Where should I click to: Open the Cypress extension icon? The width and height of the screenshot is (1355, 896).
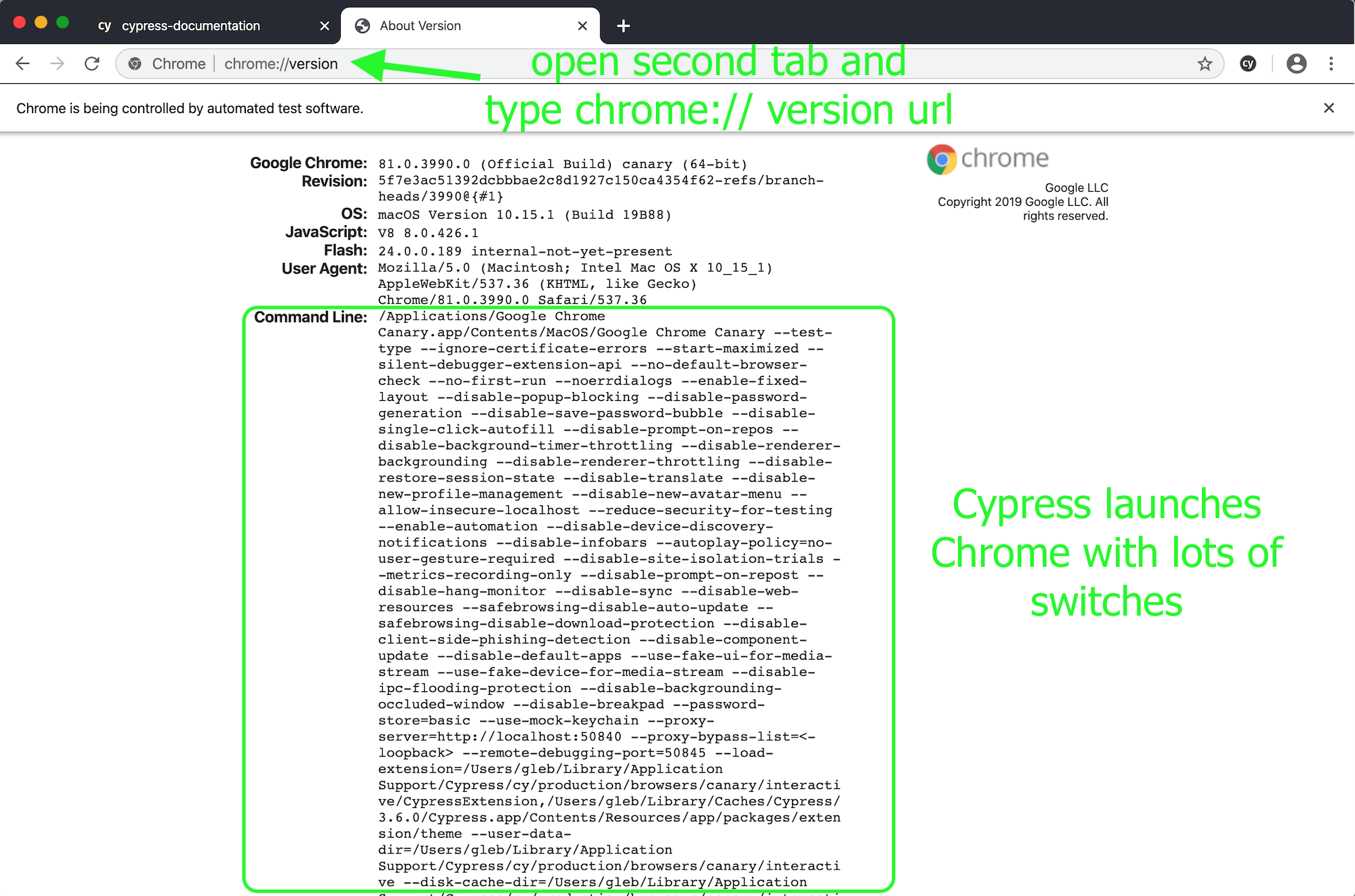pyautogui.click(x=1248, y=63)
